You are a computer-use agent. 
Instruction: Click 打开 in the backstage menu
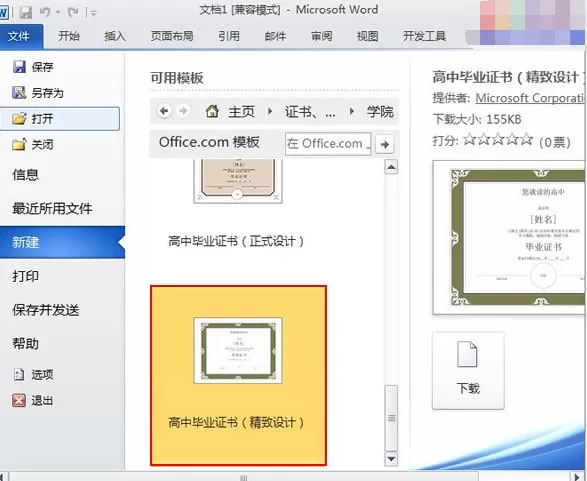click(x=60, y=119)
